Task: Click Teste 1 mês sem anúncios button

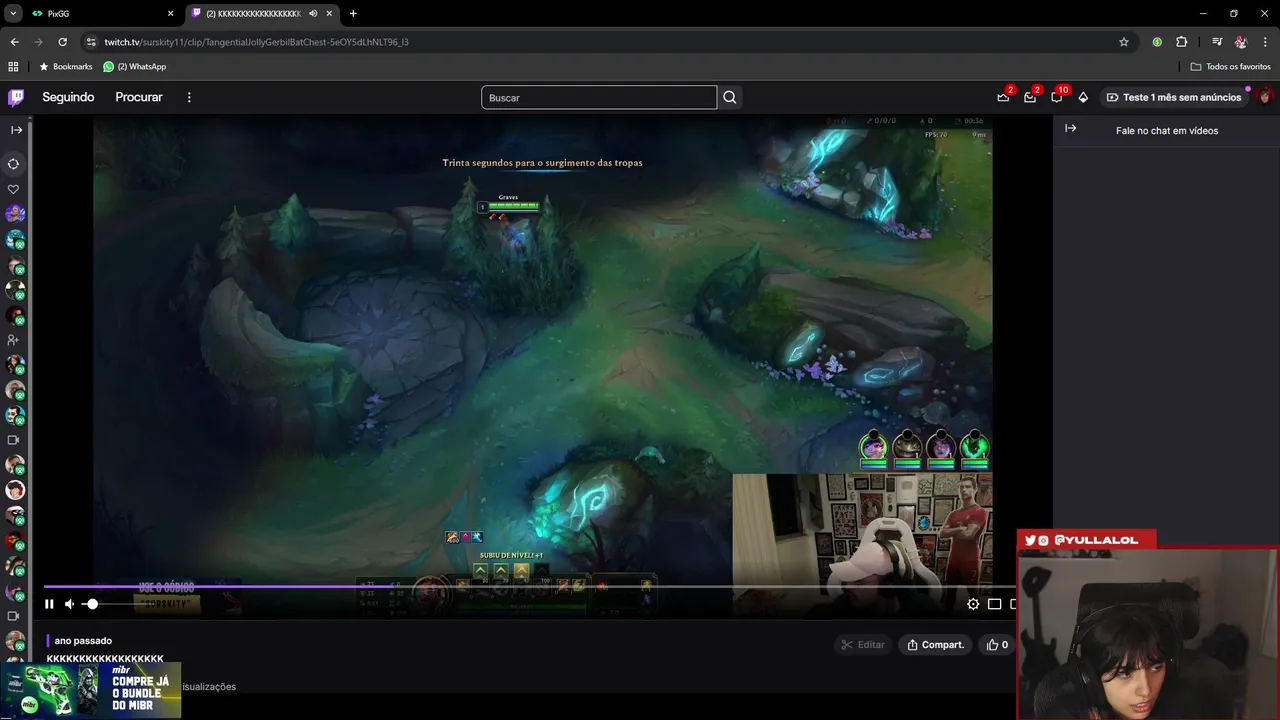Action: click(x=1174, y=97)
